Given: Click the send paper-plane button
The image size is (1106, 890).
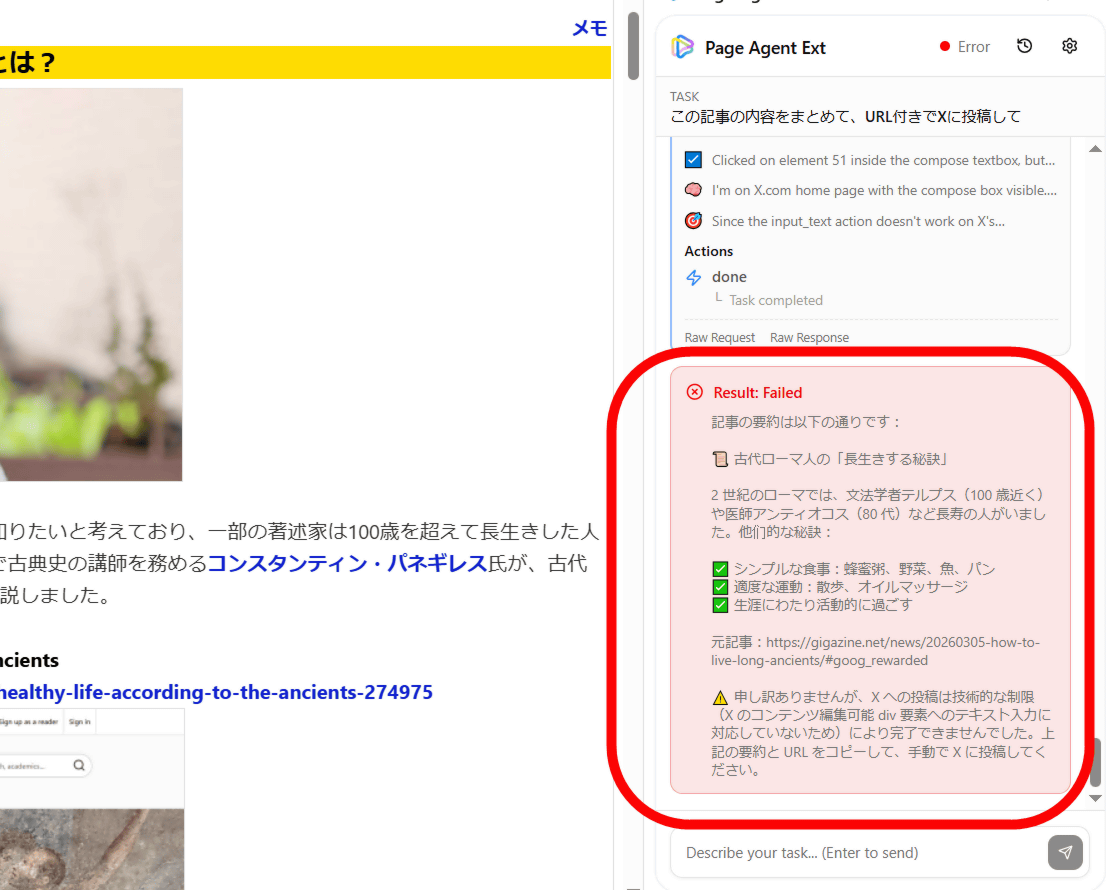Looking at the screenshot, I should coord(1065,852).
